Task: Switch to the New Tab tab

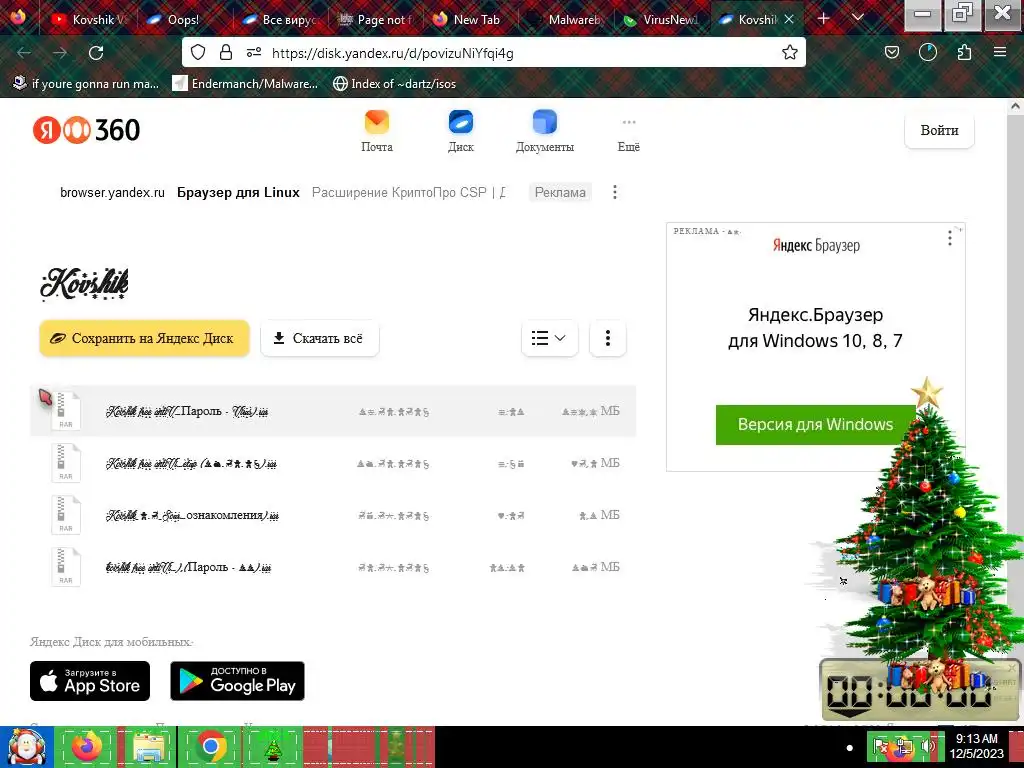Action: click(469, 20)
